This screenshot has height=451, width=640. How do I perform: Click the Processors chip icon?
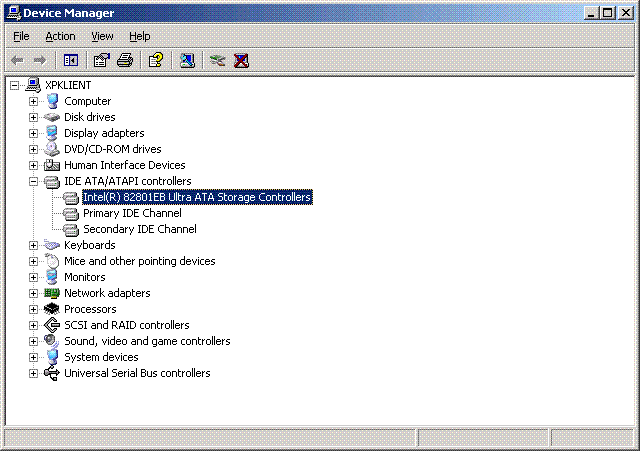pyautogui.click(x=52, y=309)
